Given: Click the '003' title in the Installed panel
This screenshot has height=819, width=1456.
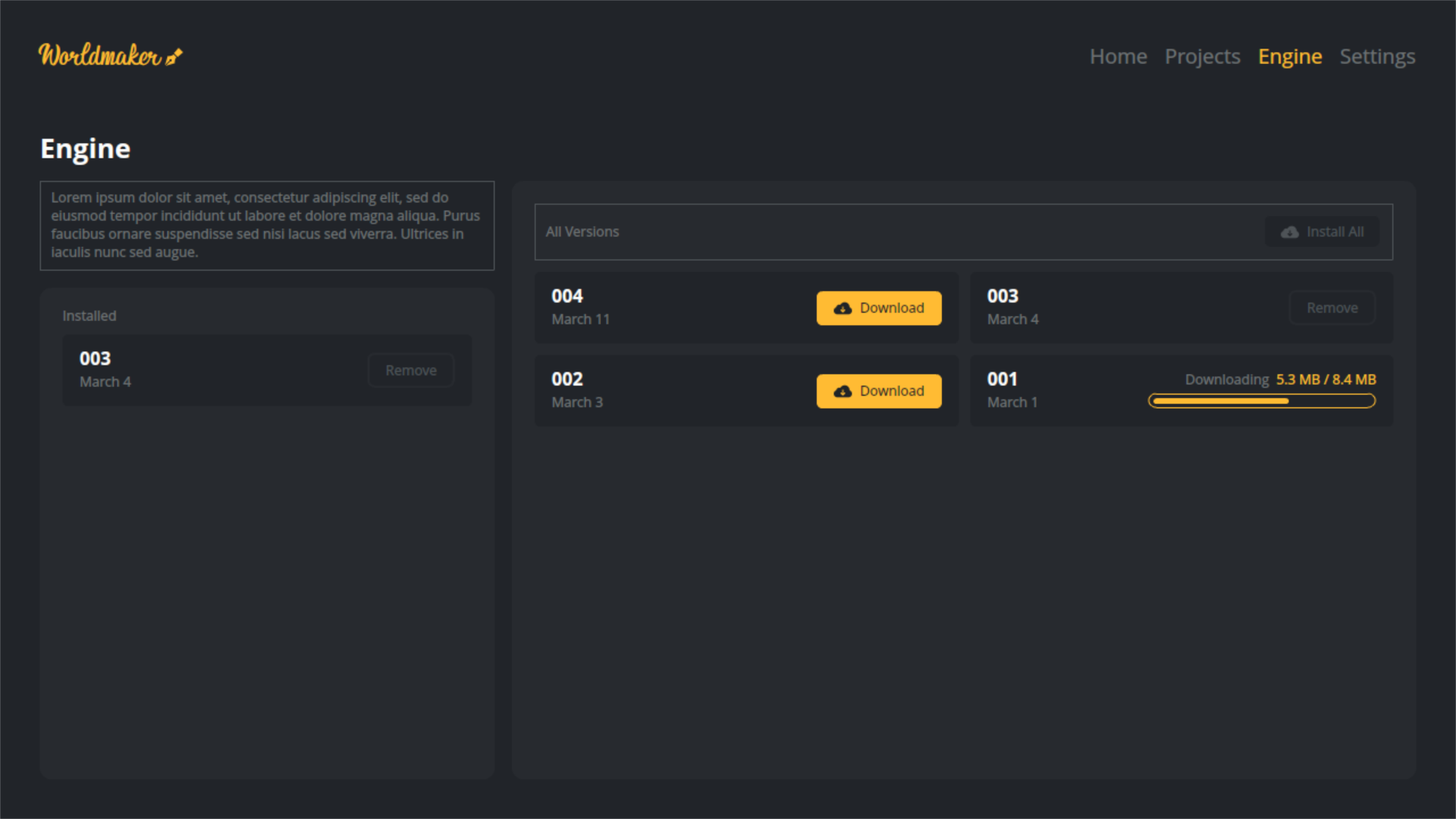Looking at the screenshot, I should pos(95,358).
